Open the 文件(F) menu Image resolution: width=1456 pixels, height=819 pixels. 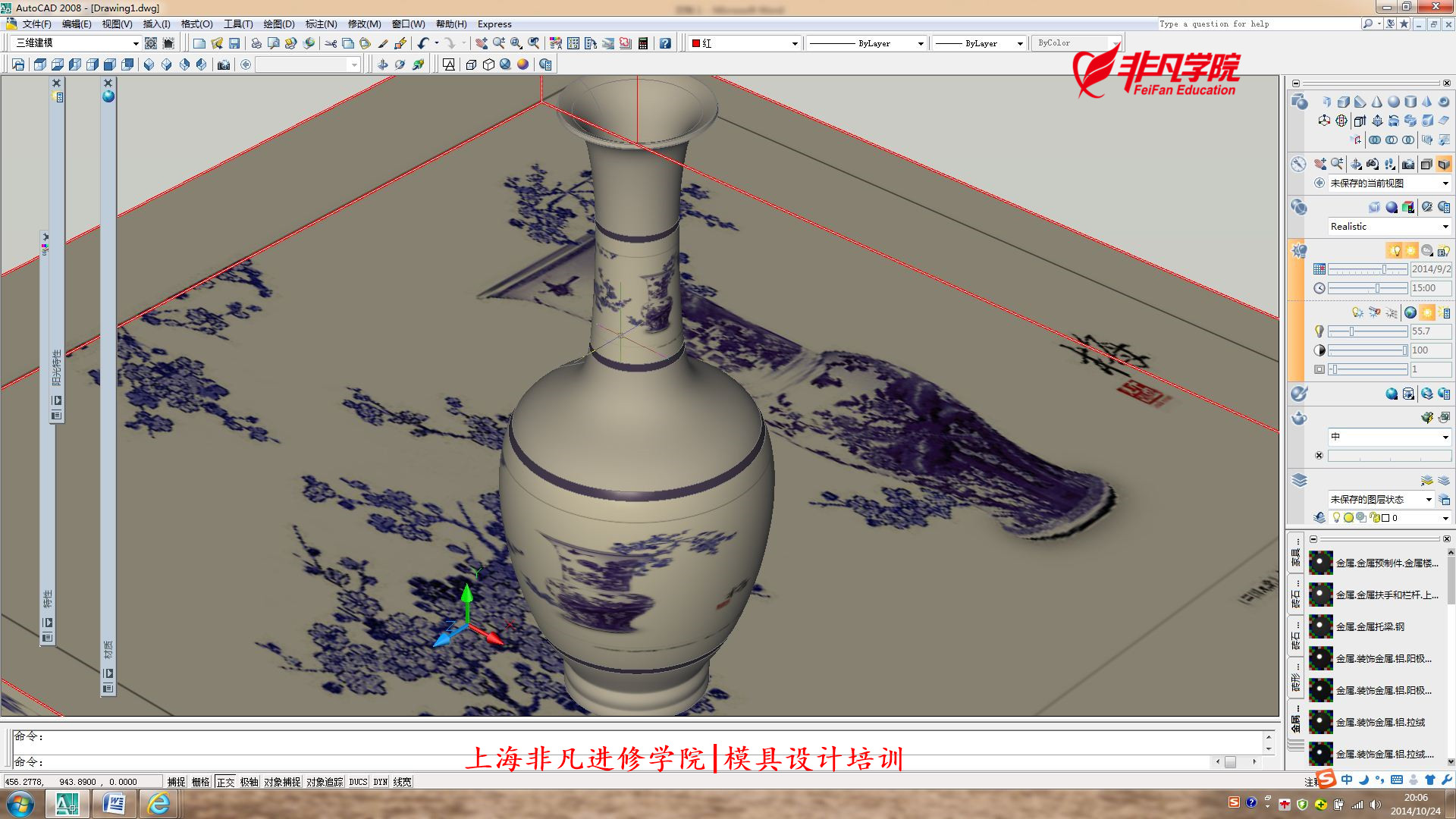[x=36, y=24]
